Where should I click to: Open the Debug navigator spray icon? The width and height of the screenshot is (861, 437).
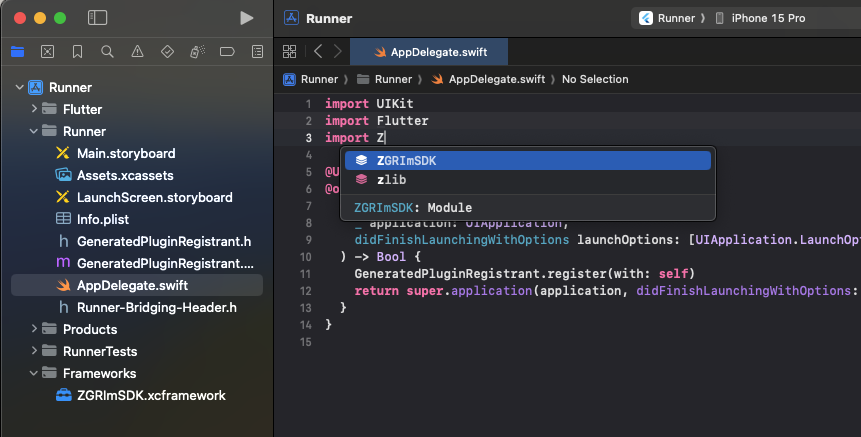point(197,52)
